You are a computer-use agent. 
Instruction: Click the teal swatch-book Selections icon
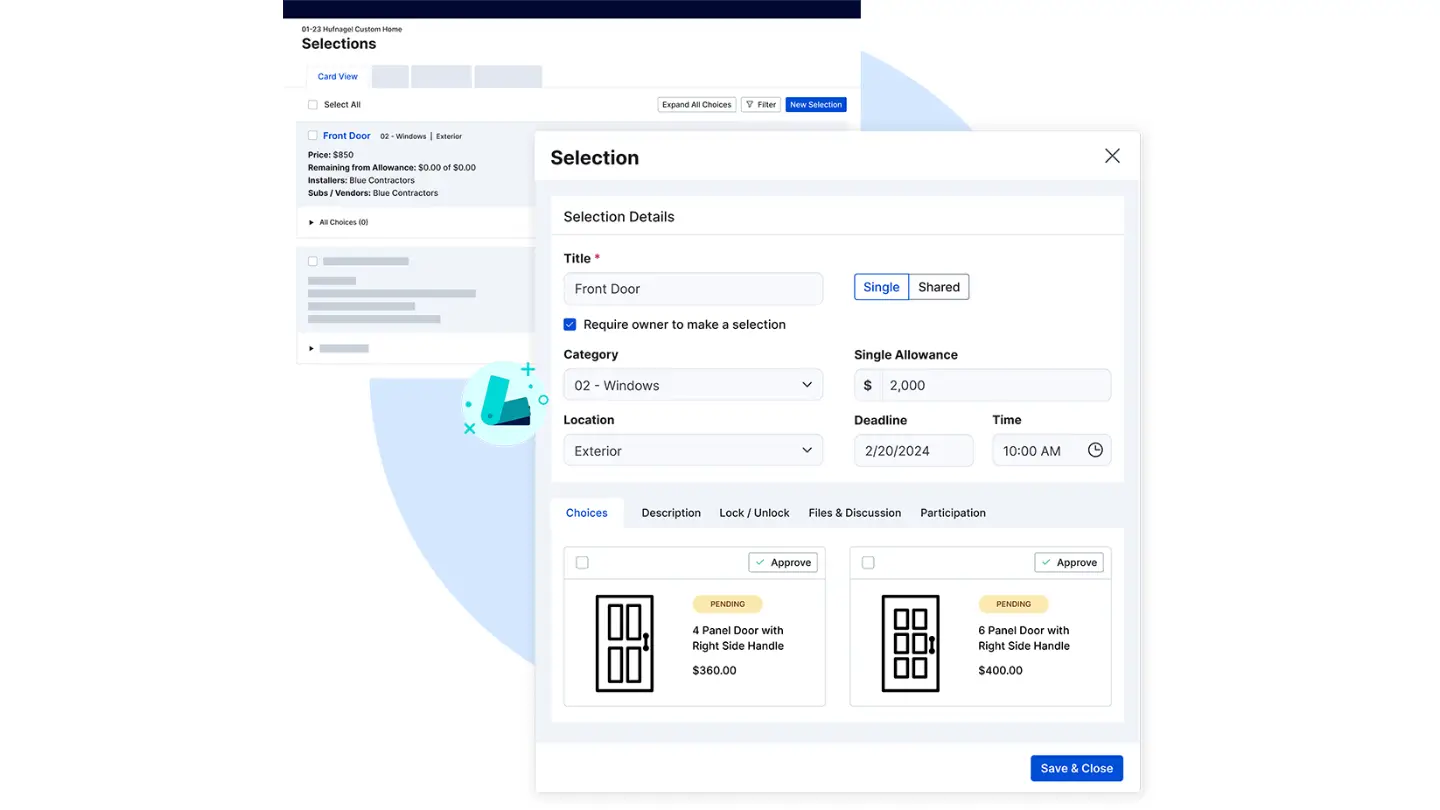(504, 403)
